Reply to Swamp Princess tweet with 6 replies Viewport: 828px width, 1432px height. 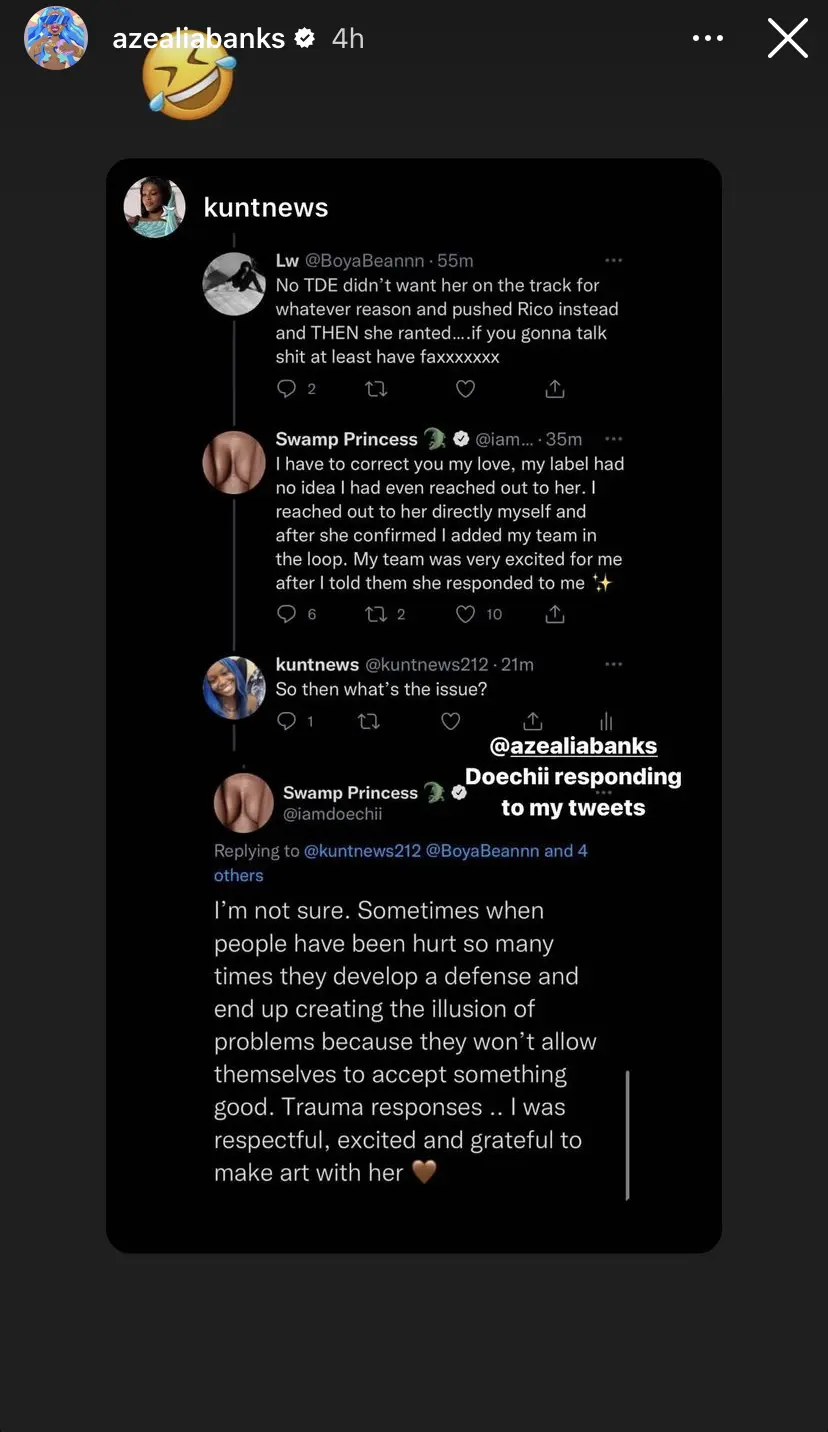coord(287,614)
